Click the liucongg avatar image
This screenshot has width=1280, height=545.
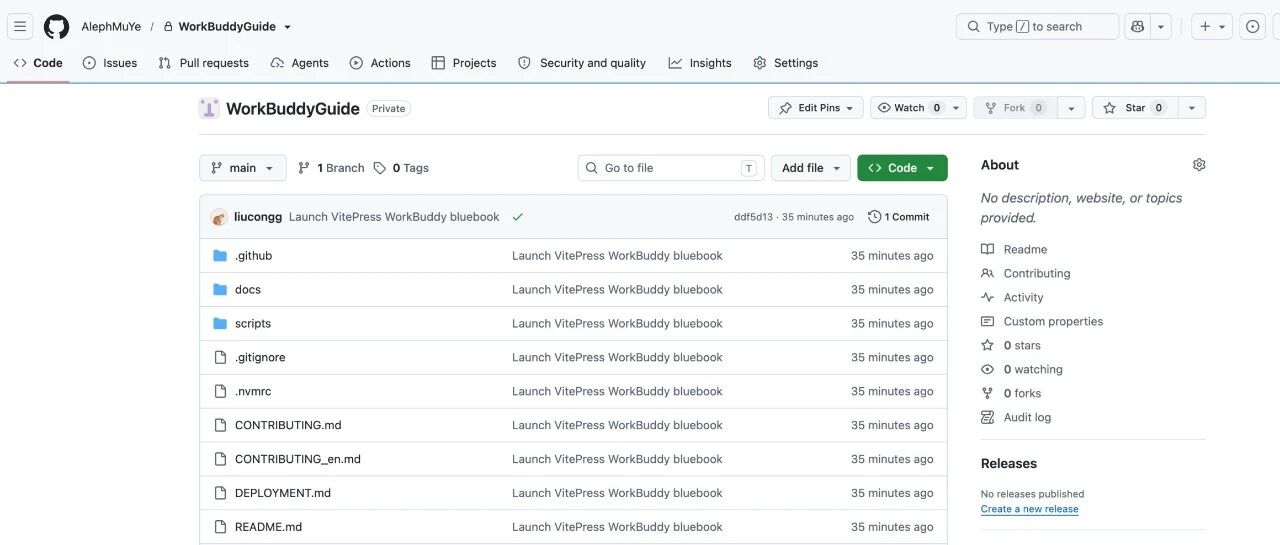[219, 217]
